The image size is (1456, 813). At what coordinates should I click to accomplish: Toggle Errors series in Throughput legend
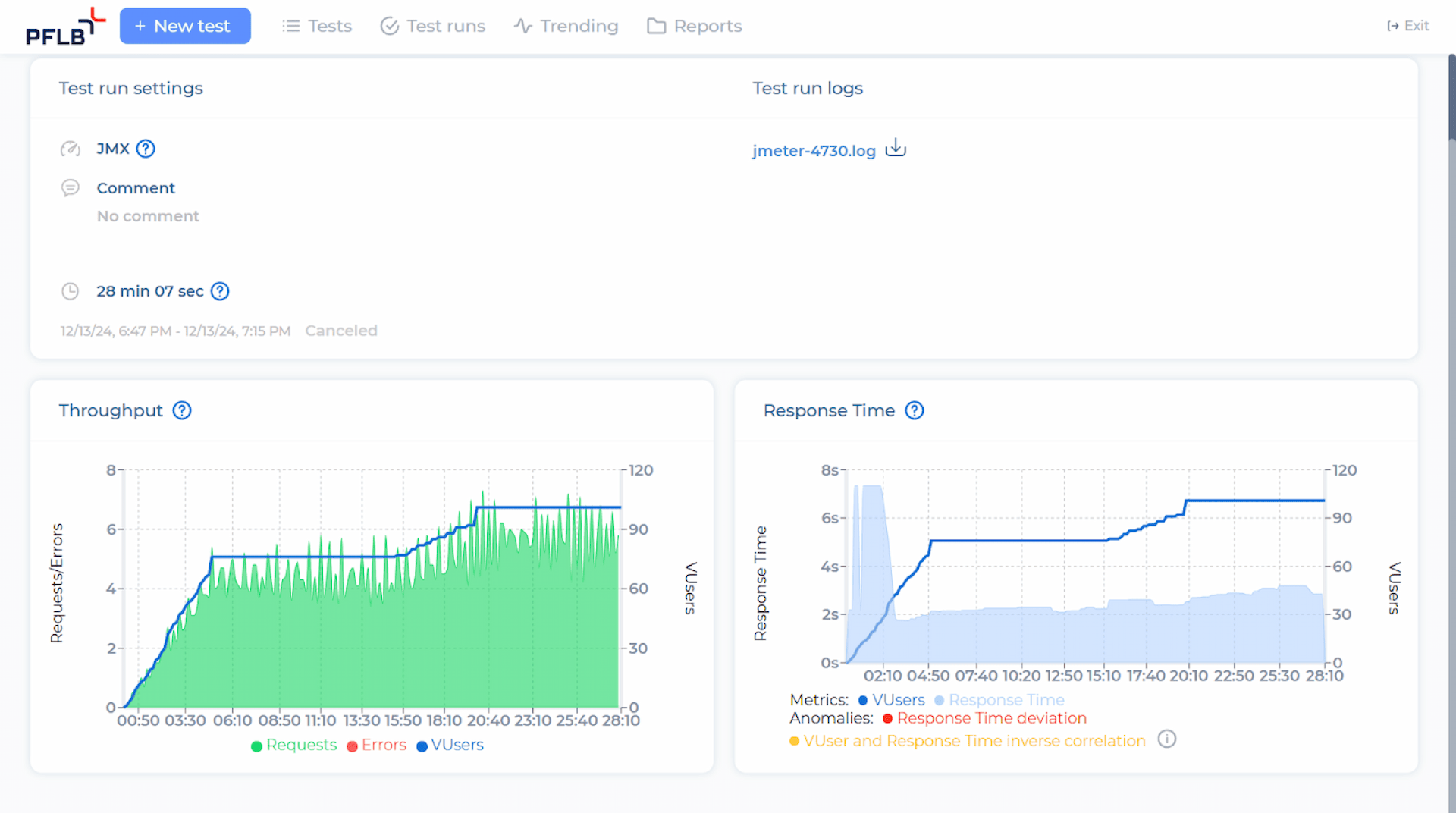click(x=376, y=746)
